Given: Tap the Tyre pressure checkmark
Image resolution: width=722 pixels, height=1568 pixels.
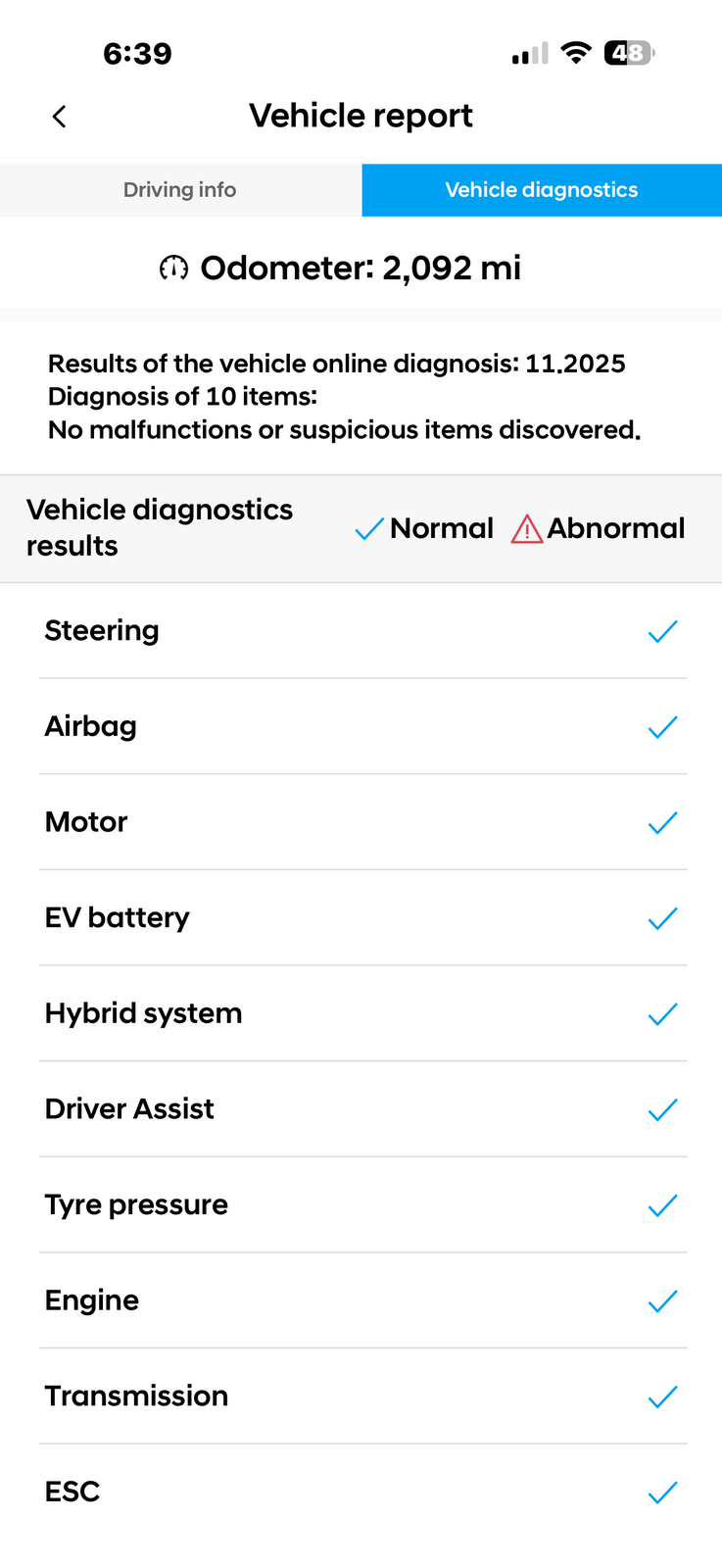Looking at the screenshot, I should (662, 1205).
